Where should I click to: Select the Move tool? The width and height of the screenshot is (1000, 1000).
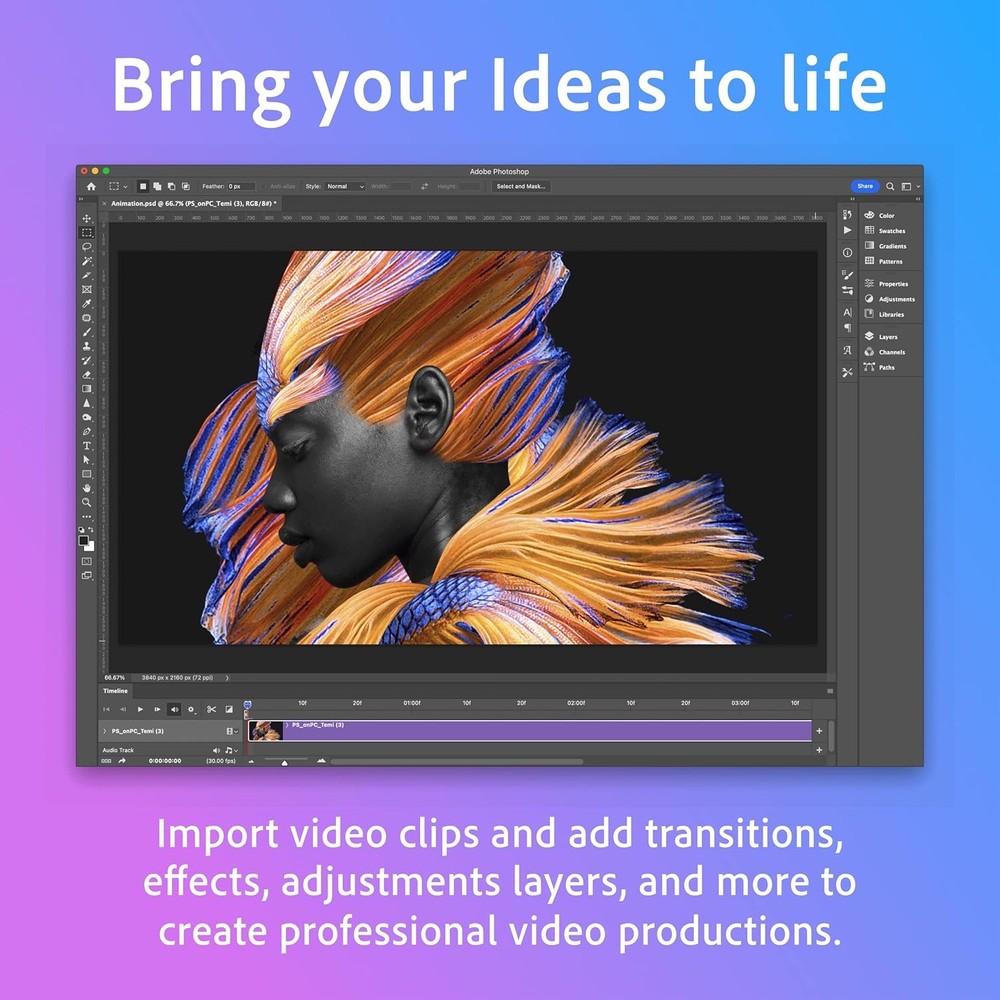87,220
